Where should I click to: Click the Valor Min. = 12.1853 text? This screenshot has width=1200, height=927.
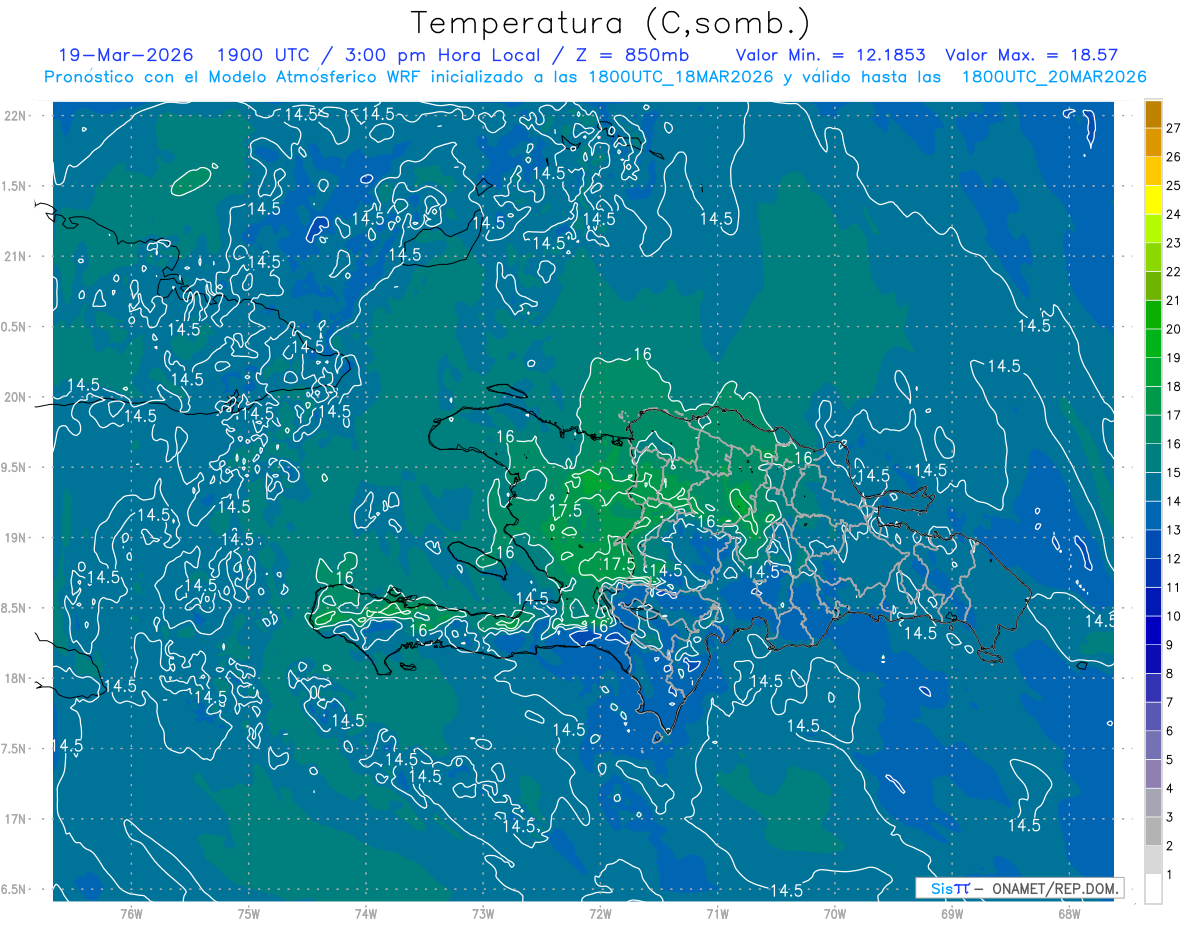(830, 55)
